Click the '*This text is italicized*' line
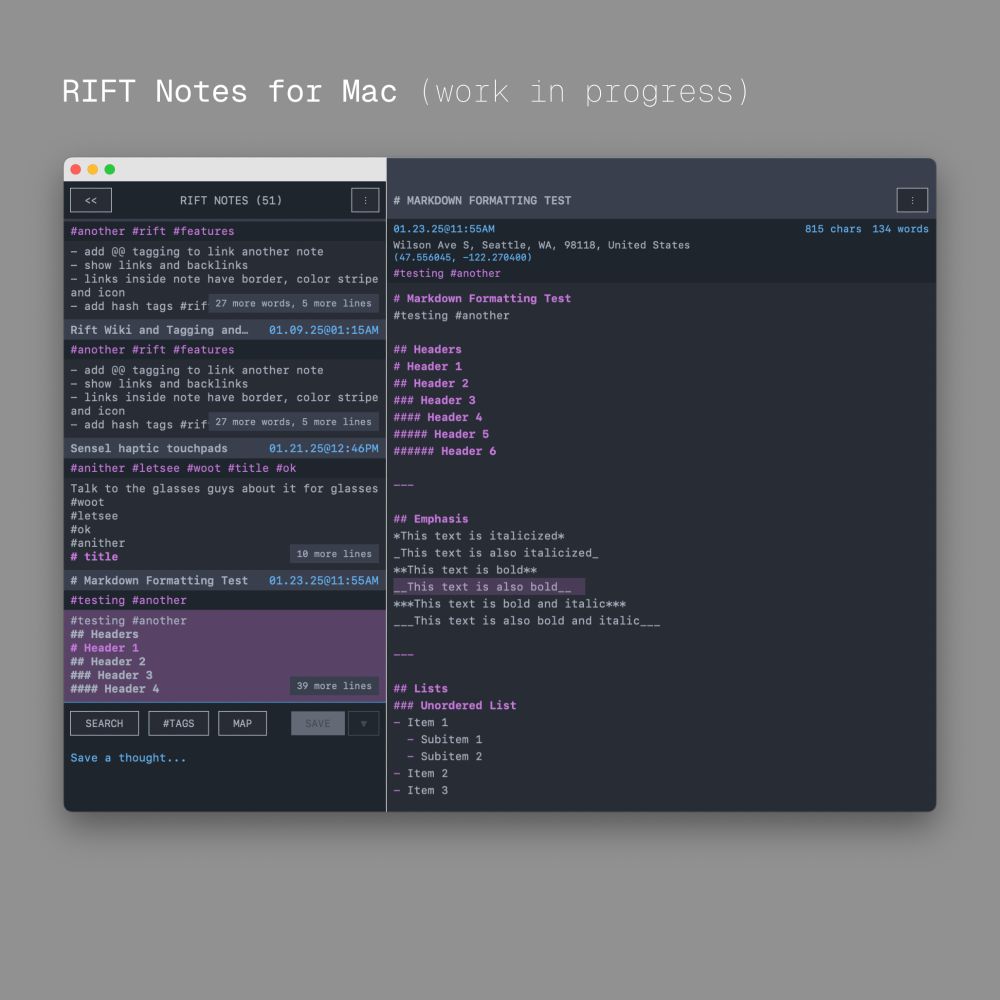This screenshot has width=1000, height=1000. (x=479, y=536)
